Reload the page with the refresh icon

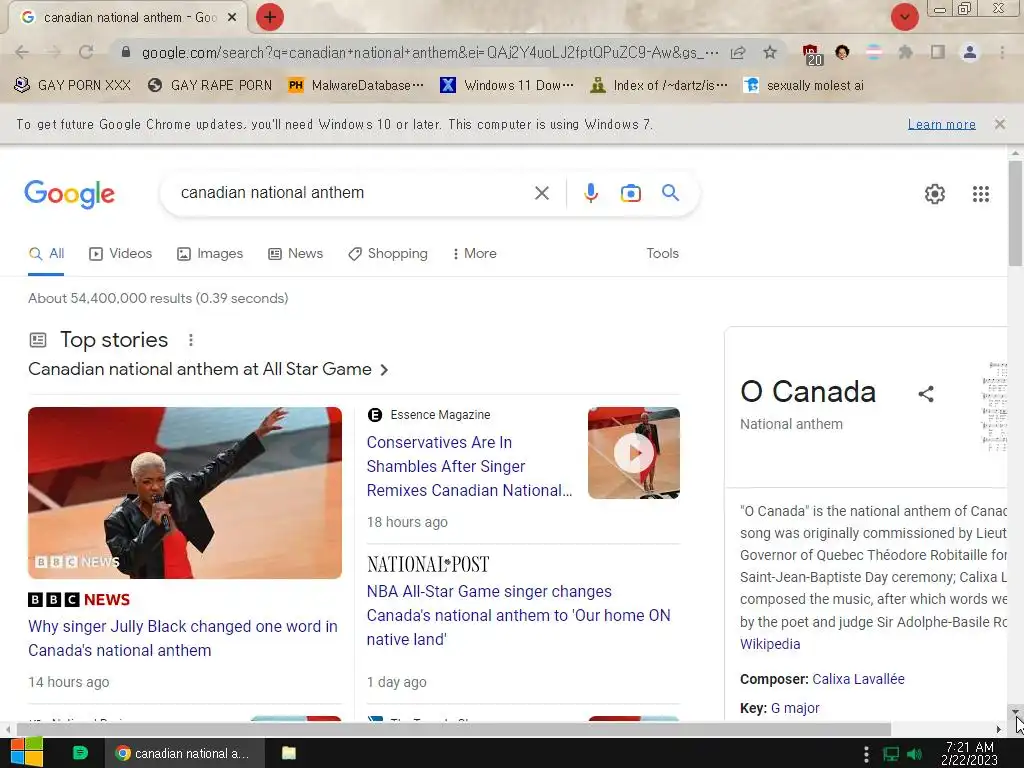pyautogui.click(x=86, y=52)
